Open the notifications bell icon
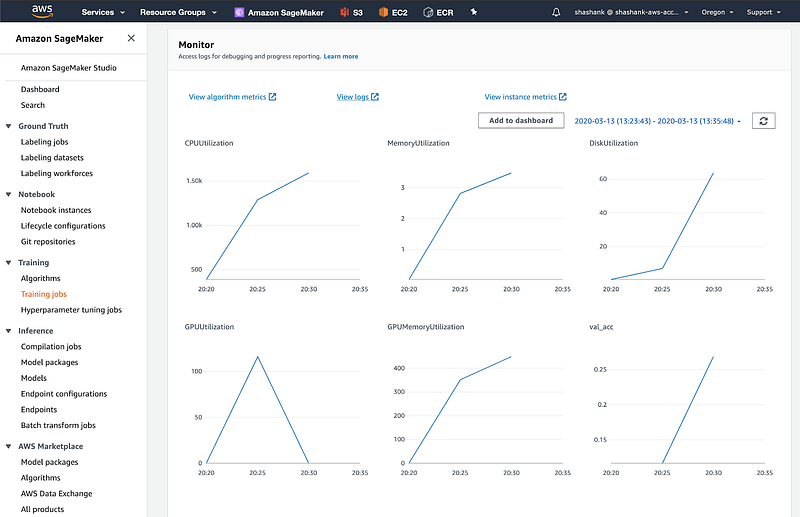The image size is (800, 517). point(556,13)
